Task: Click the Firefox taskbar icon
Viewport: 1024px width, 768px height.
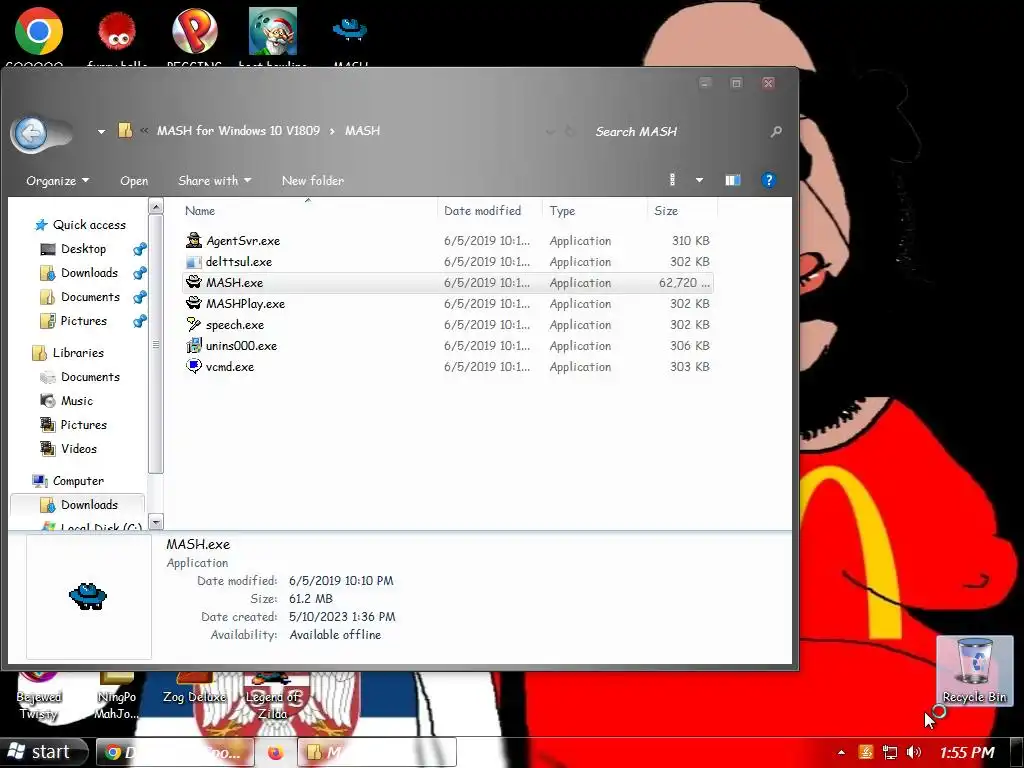Action: 275,752
